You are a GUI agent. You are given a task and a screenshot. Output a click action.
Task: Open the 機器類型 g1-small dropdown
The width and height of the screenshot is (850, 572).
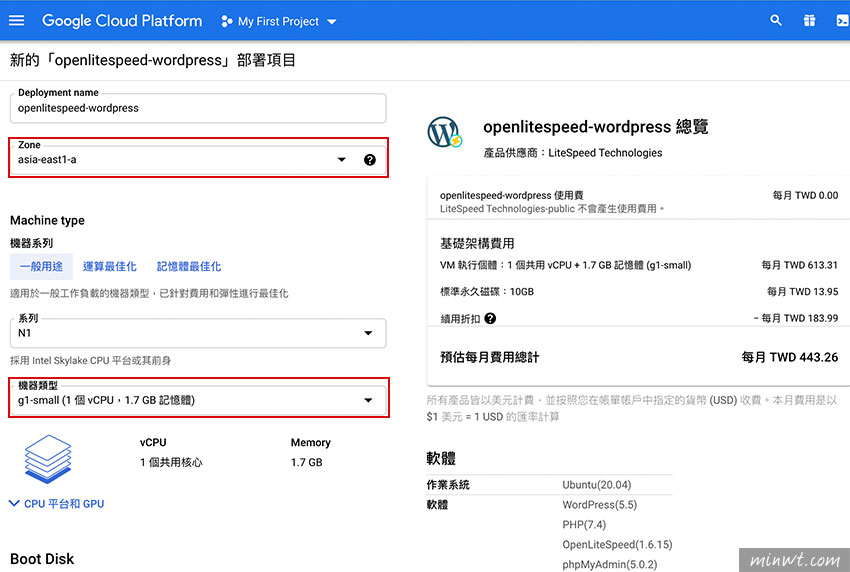198,400
